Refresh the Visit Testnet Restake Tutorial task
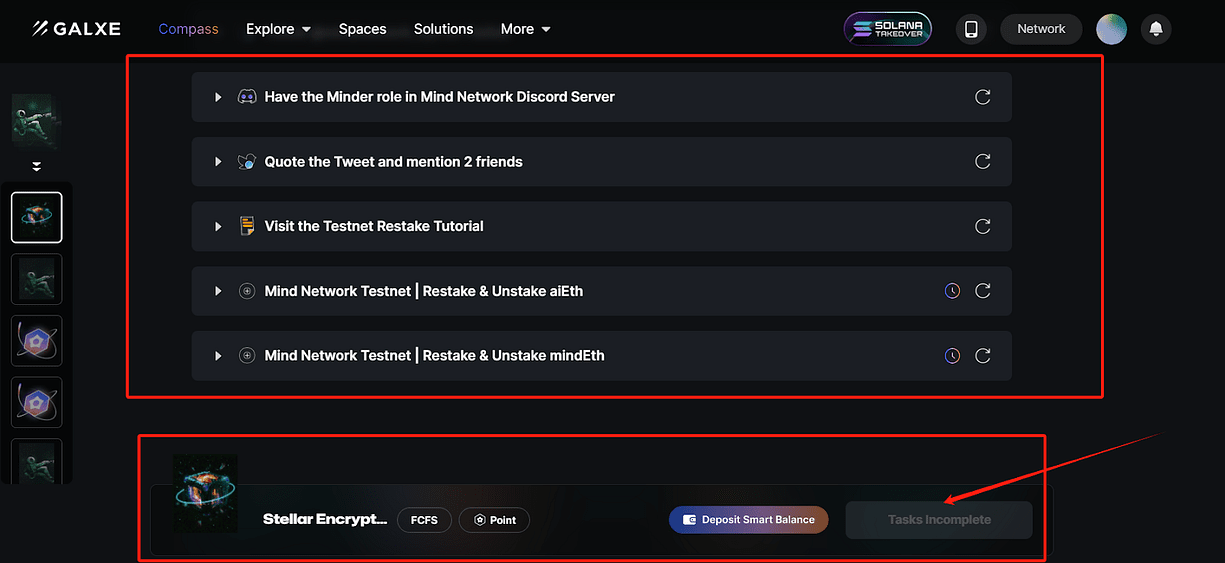This screenshot has width=1225, height=563. pos(983,227)
